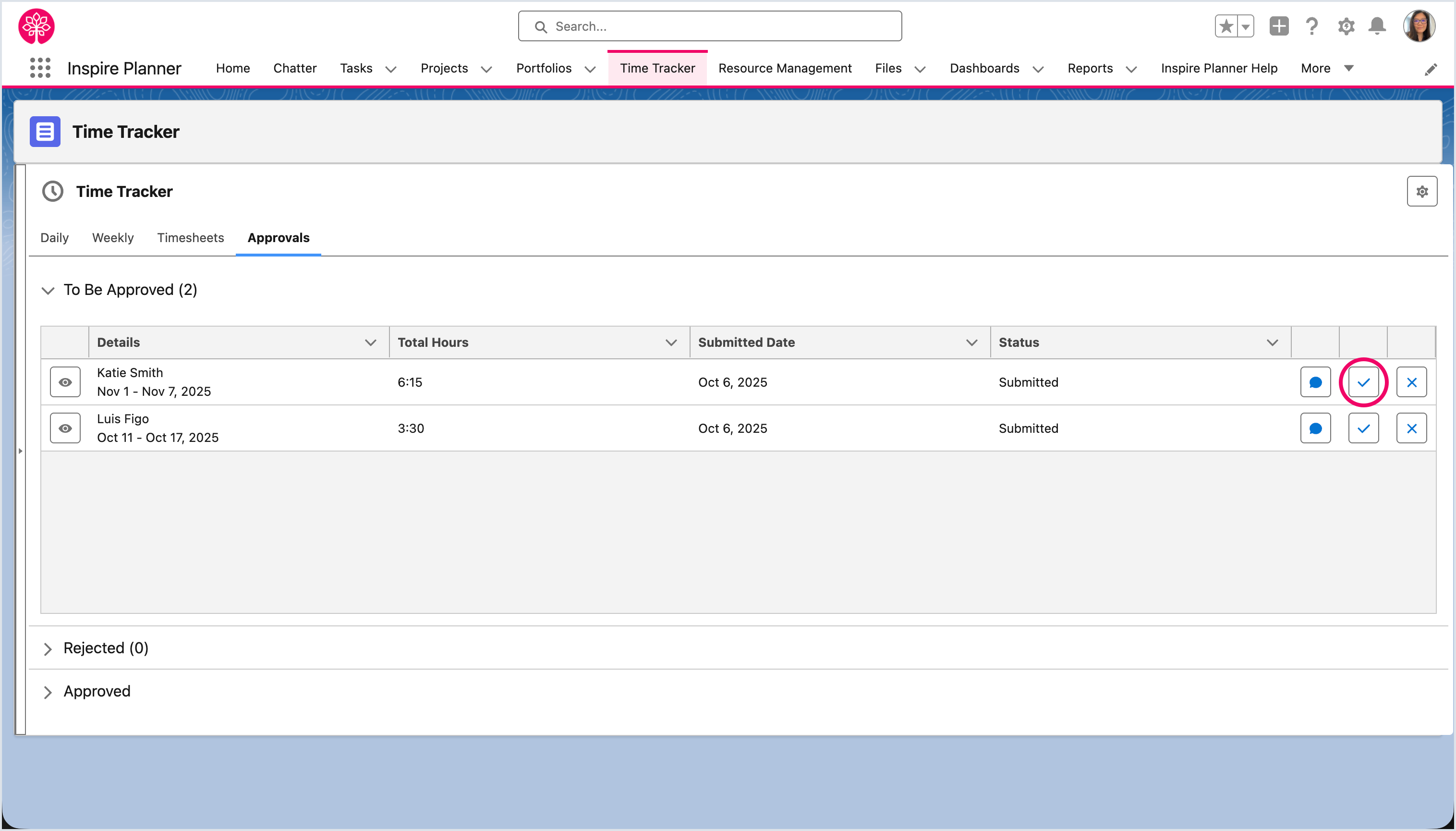1456x831 pixels.
Task: Expand the Rejected (0) section
Action: [x=48, y=648]
